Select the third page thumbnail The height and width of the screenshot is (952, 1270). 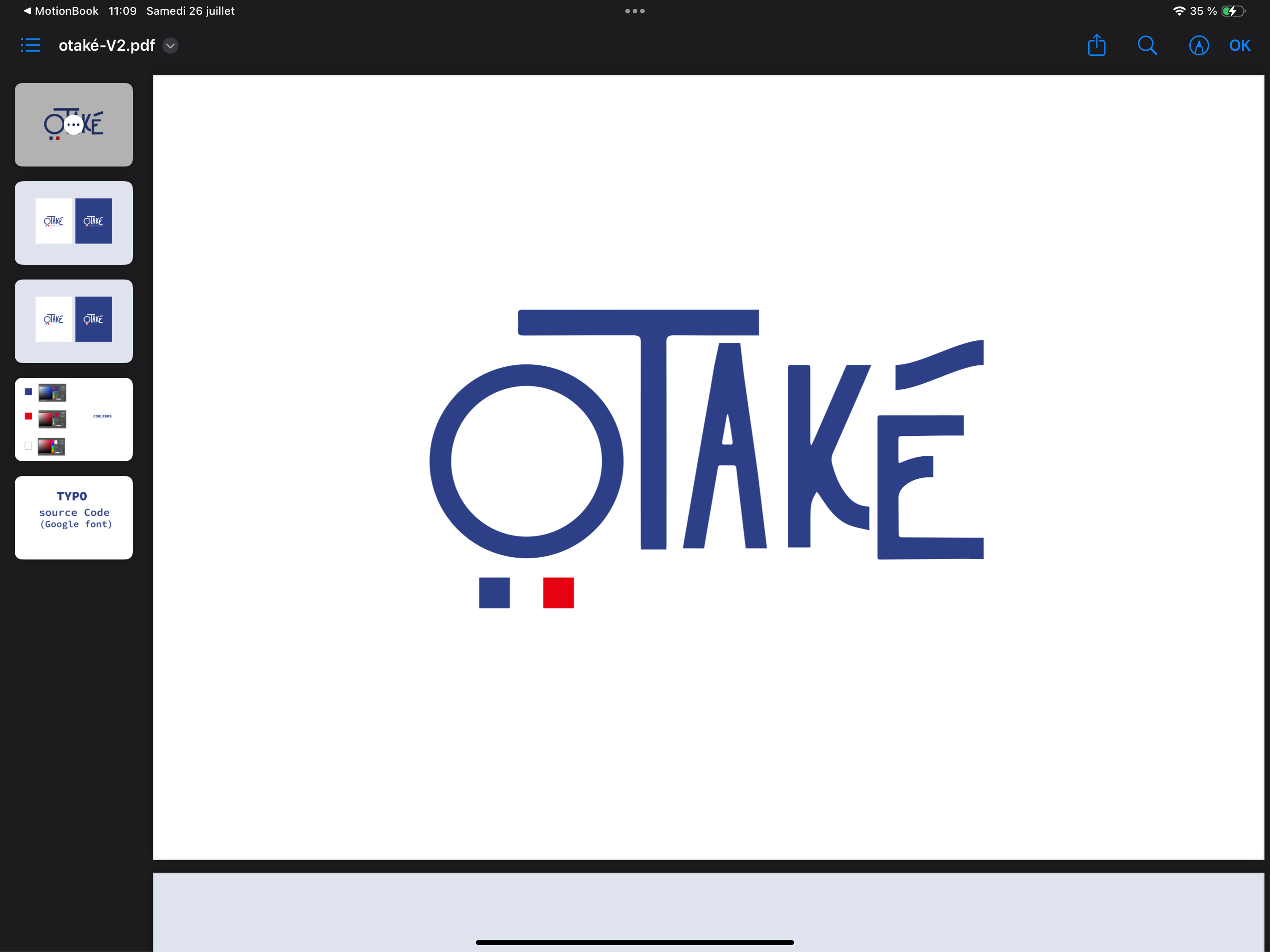click(73, 321)
